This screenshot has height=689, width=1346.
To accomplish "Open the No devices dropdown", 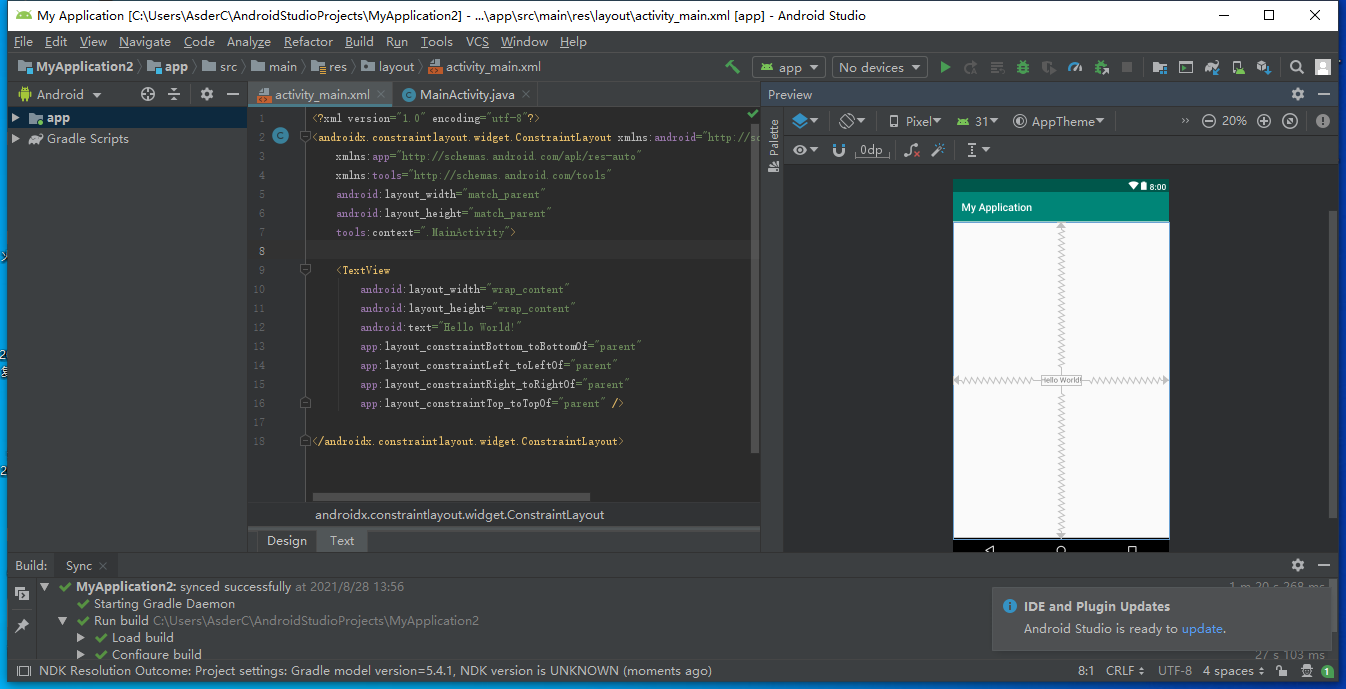I will [x=878, y=67].
